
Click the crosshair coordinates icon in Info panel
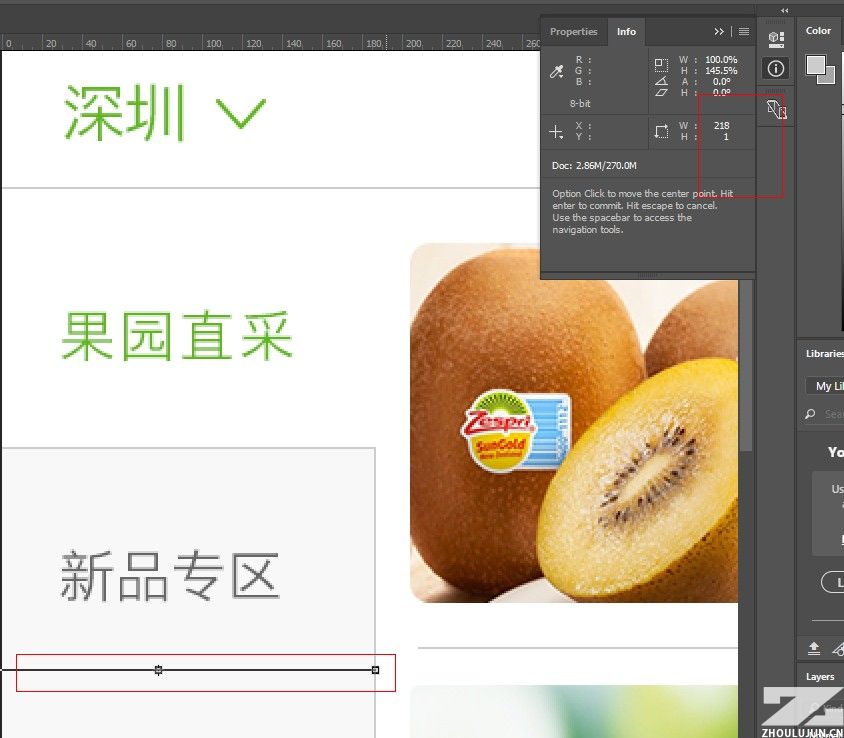click(x=557, y=132)
